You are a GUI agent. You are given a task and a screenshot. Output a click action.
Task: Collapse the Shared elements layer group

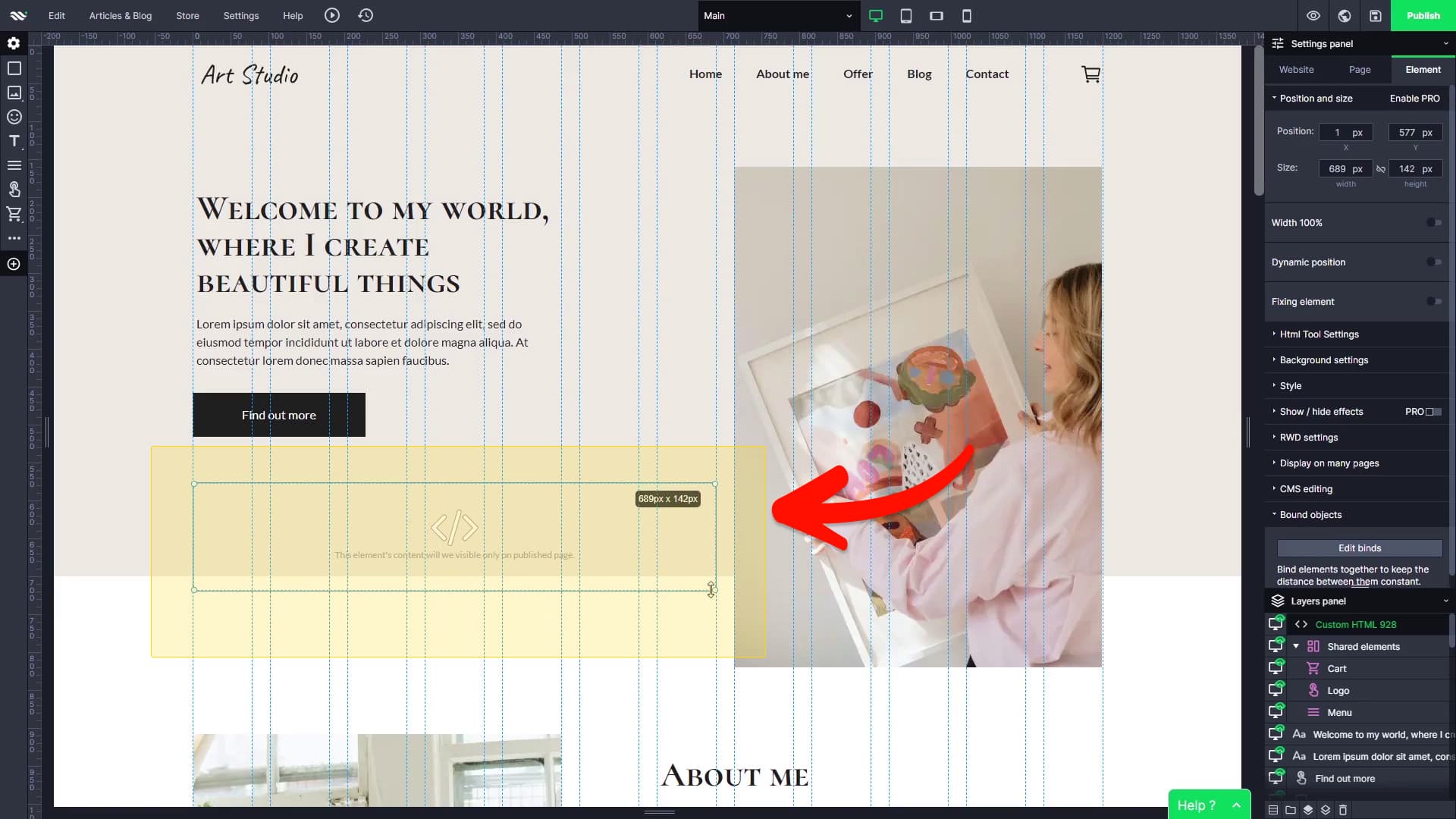[x=1296, y=646]
